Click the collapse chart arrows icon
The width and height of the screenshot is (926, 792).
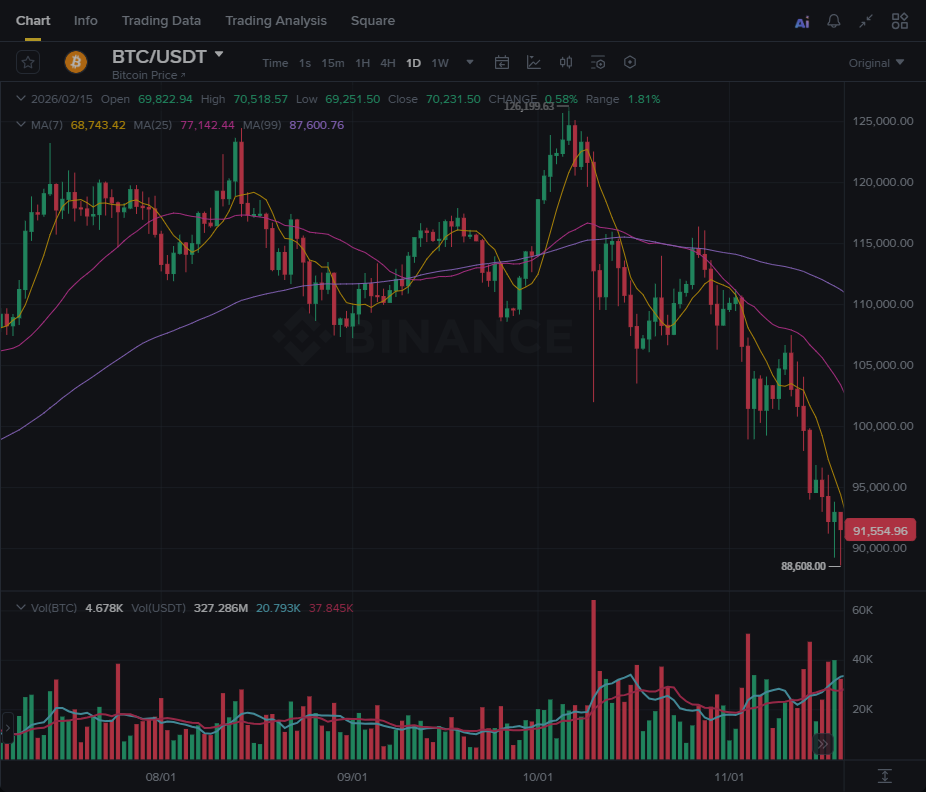pos(866,21)
